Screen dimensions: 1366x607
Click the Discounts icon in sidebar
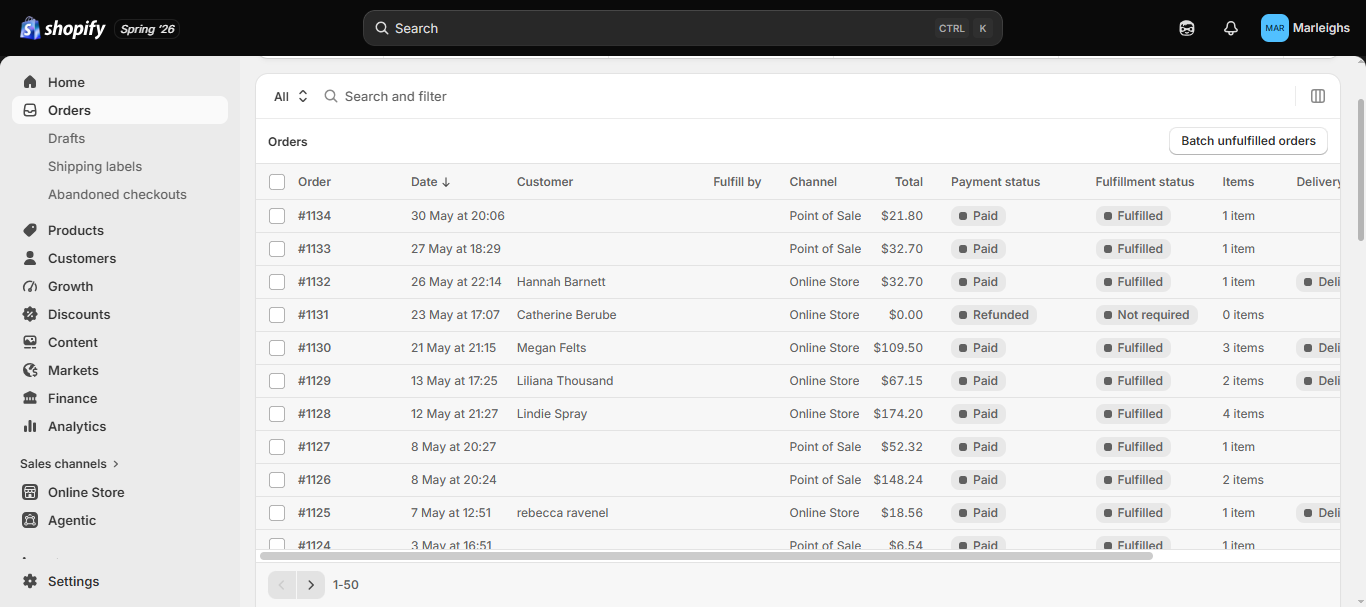point(30,314)
